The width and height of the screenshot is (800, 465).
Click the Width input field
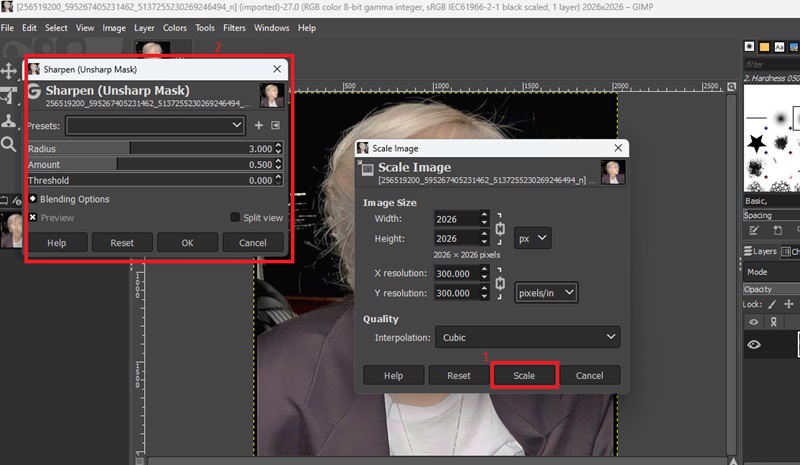coord(457,219)
